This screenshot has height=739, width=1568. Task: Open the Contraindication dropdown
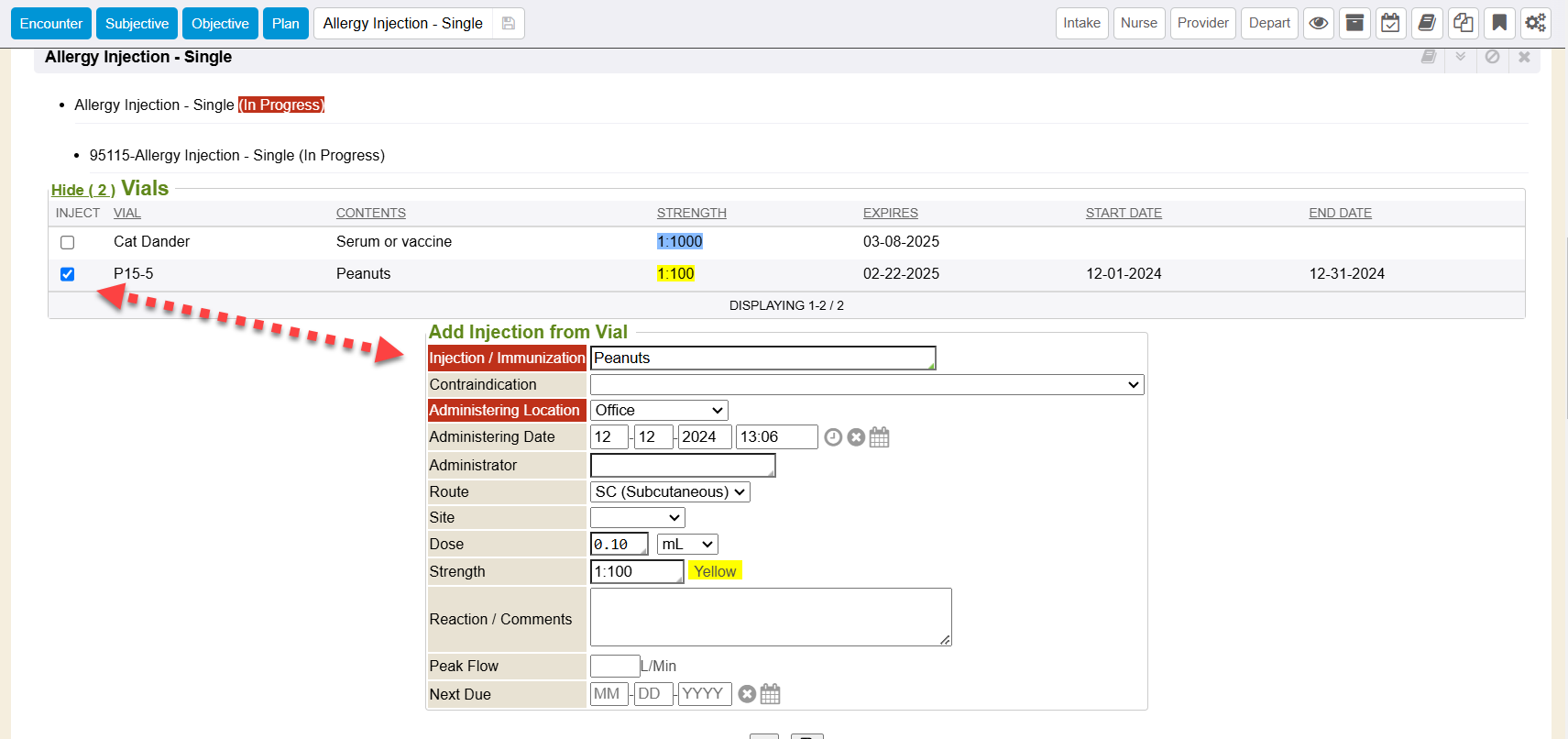pyautogui.click(x=866, y=385)
